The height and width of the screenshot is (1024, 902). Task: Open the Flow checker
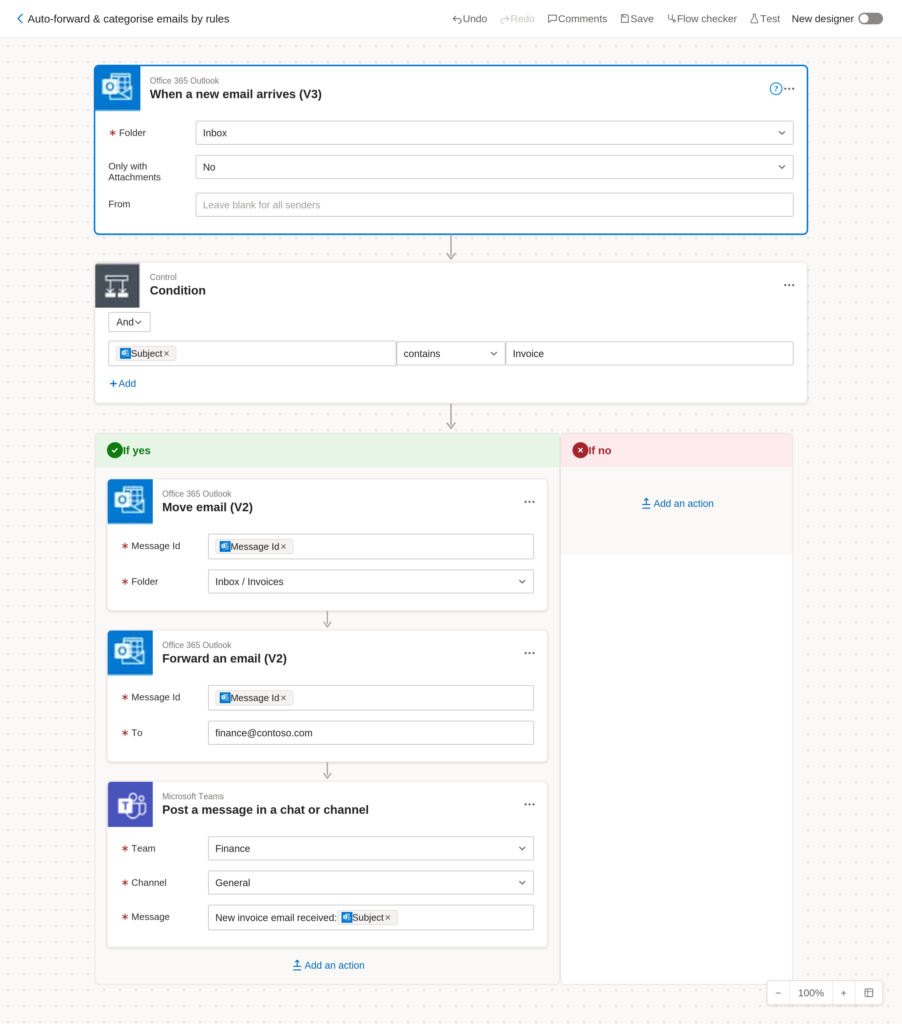coord(702,19)
